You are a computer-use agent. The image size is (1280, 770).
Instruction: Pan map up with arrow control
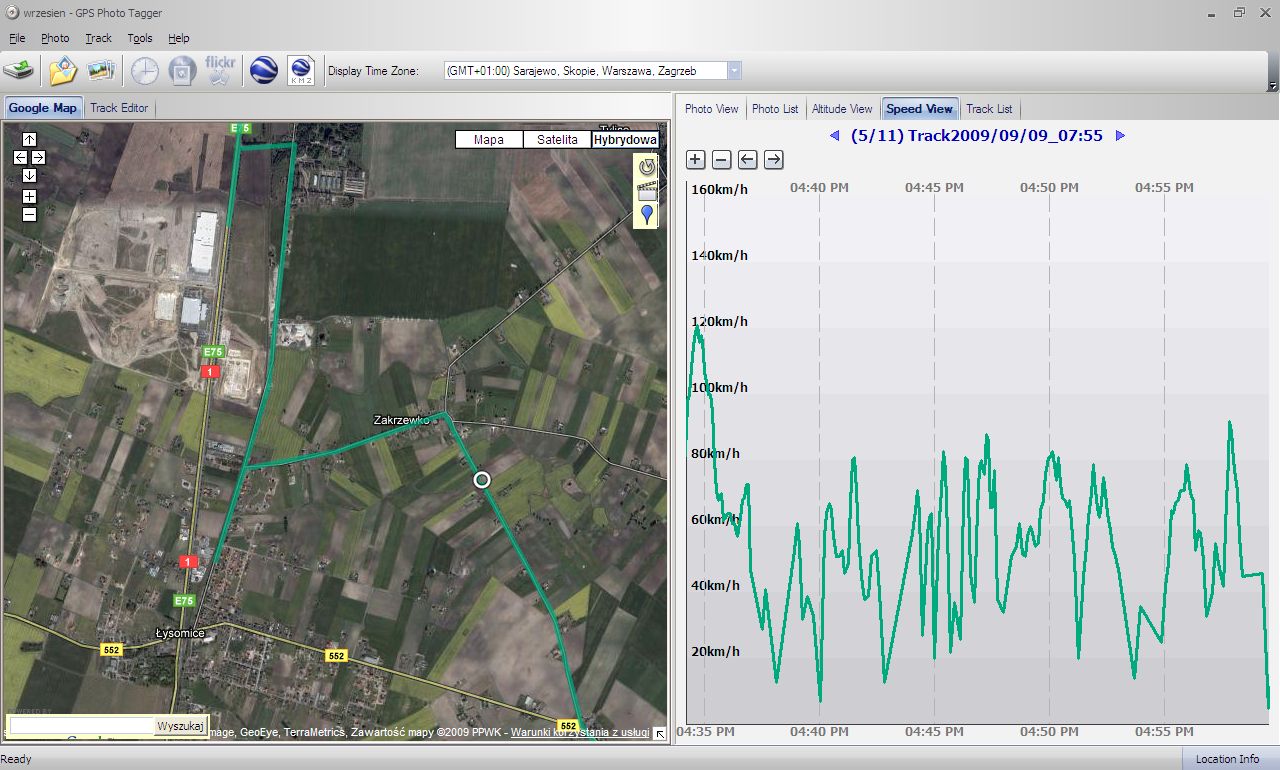(x=29, y=140)
